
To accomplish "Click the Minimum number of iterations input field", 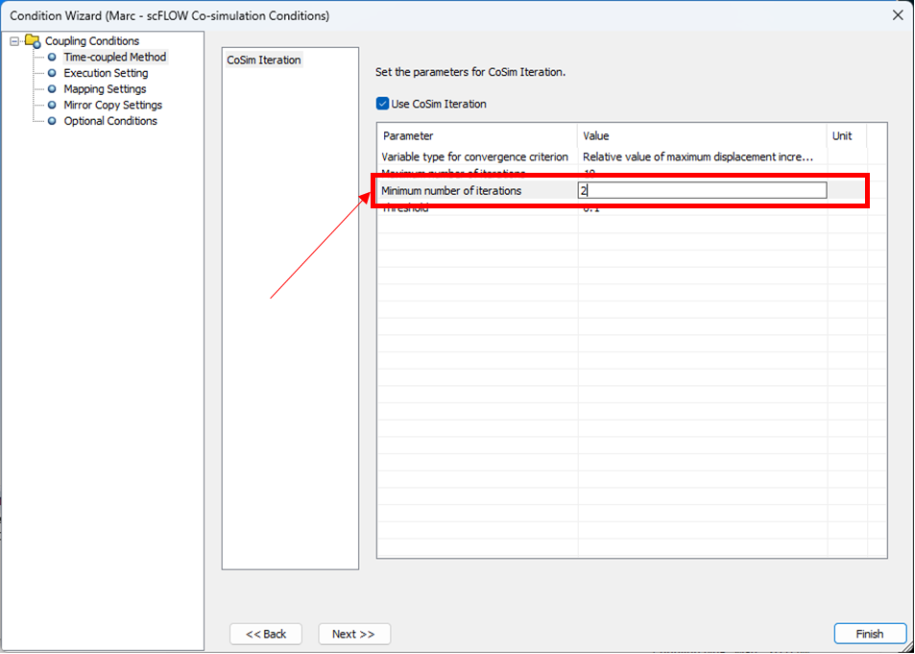I will pos(702,190).
